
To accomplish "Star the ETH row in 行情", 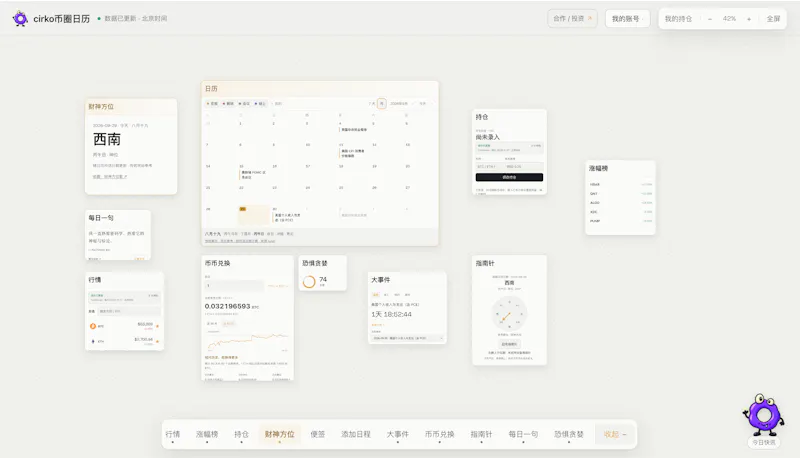I will click(x=157, y=341).
